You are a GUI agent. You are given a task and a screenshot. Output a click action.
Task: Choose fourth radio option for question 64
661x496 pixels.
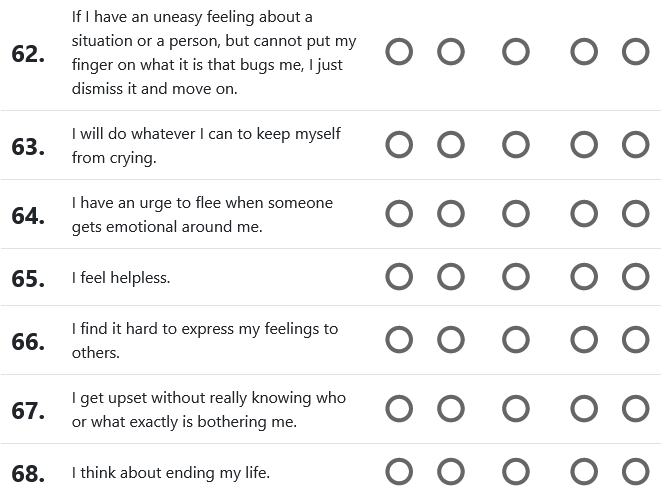[x=584, y=214]
